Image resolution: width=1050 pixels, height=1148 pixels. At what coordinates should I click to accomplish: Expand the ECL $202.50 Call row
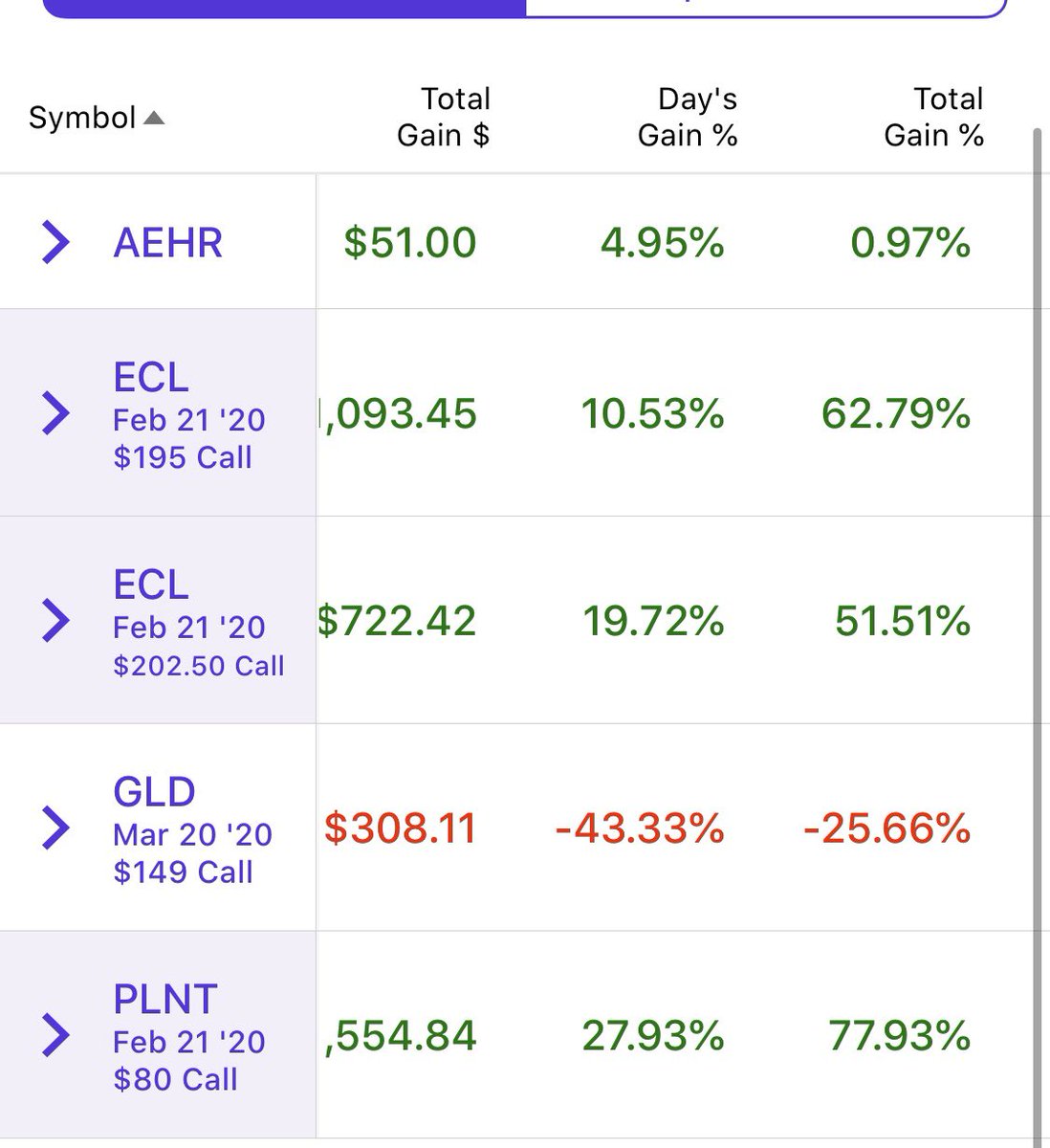[x=55, y=621]
